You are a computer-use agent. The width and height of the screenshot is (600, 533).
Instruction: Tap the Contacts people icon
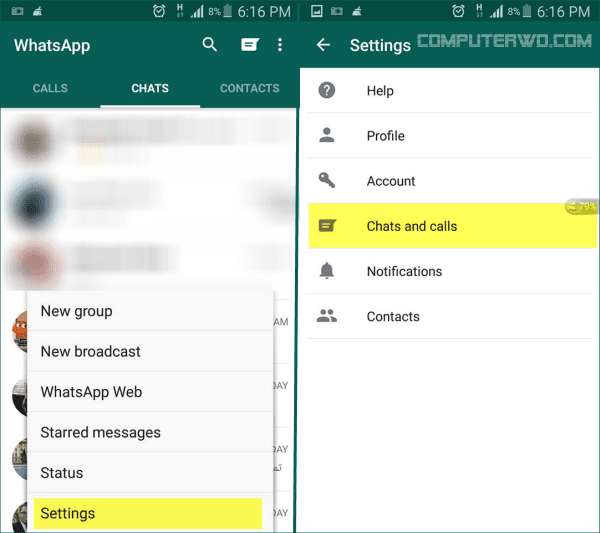point(327,316)
